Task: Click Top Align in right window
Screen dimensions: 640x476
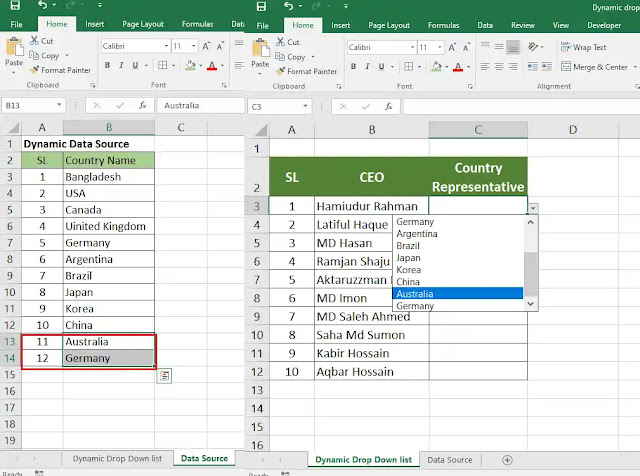Action: click(485, 47)
